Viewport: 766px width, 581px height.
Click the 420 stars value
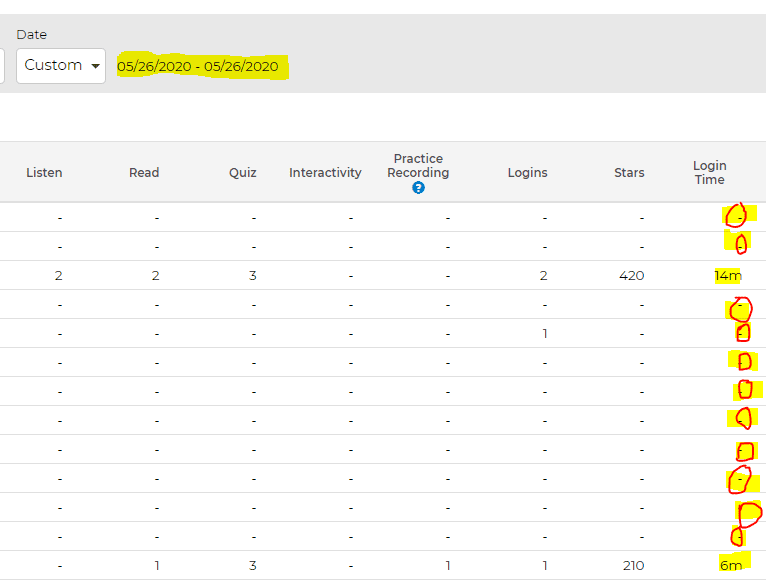pyautogui.click(x=632, y=276)
